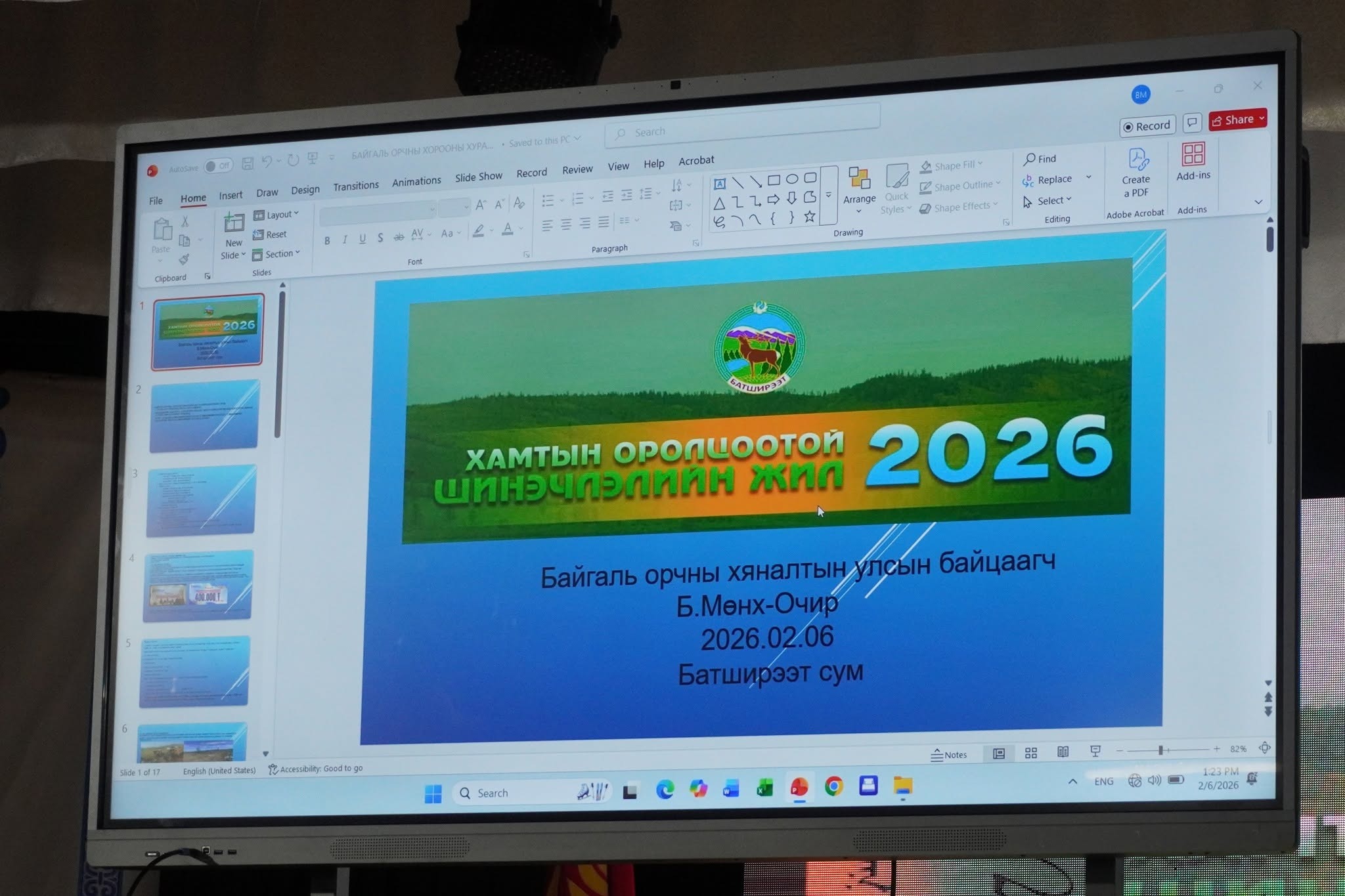The image size is (1345, 896).
Task: Reset the slide layout
Action: pos(270,234)
